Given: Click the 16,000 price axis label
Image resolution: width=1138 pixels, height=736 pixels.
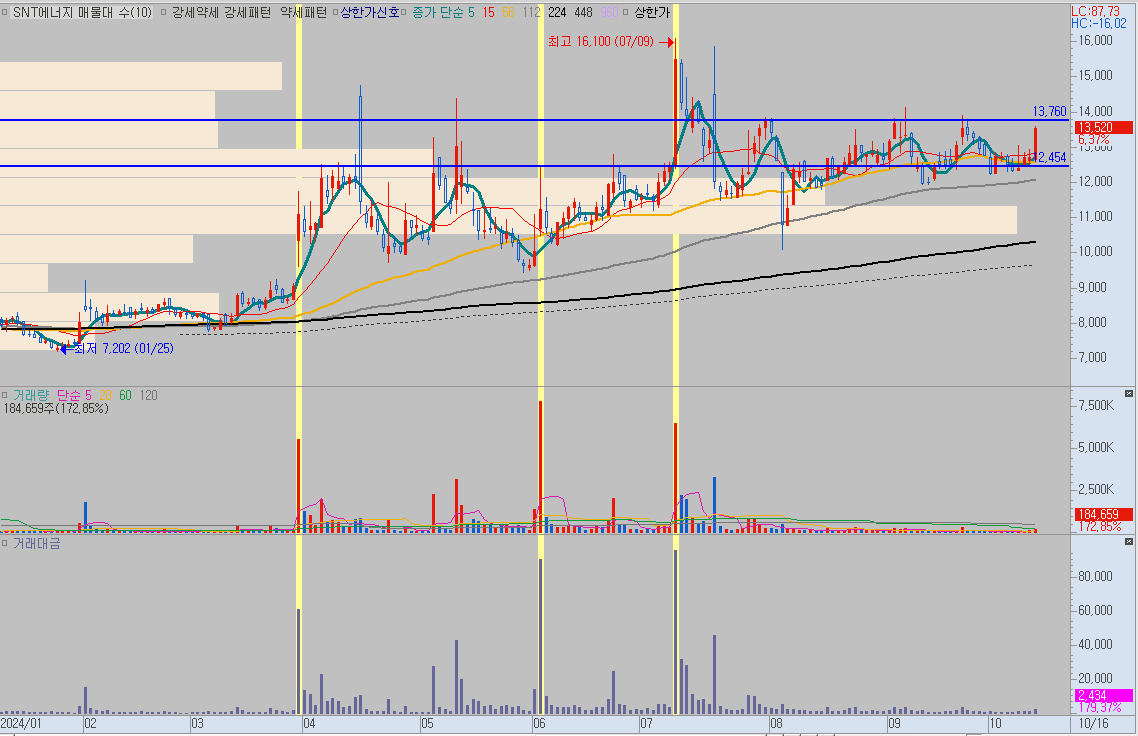Looking at the screenshot, I should 1095,41.
